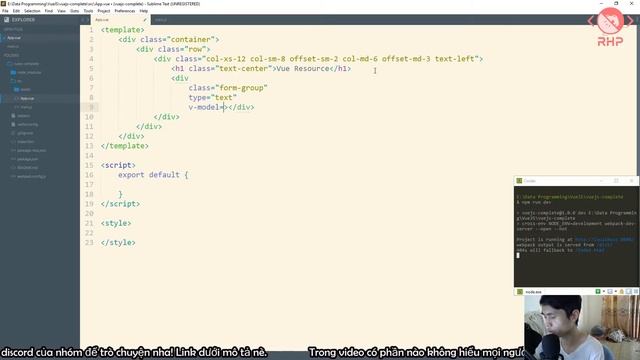Click the 'Vue Resource' heading text
Image resolution: width=640 pixels, height=360 pixels.
[303, 69]
